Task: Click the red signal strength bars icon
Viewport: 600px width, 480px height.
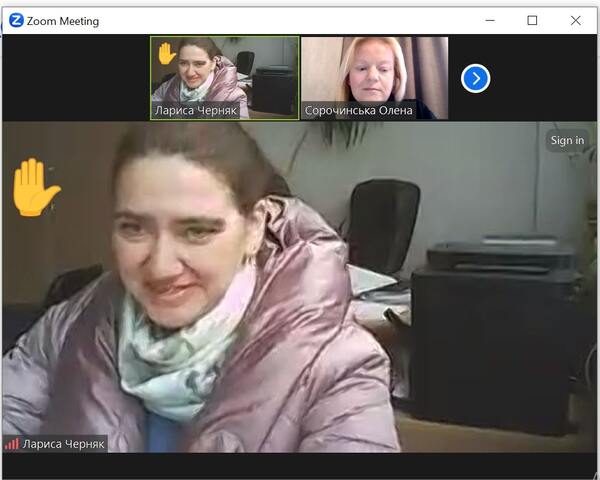Action: (12, 443)
